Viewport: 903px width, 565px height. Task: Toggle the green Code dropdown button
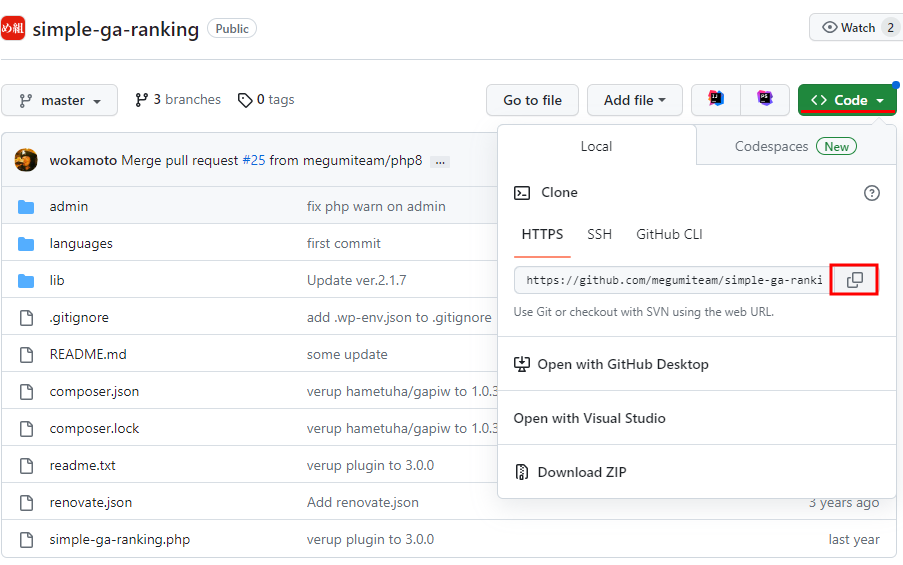click(847, 100)
